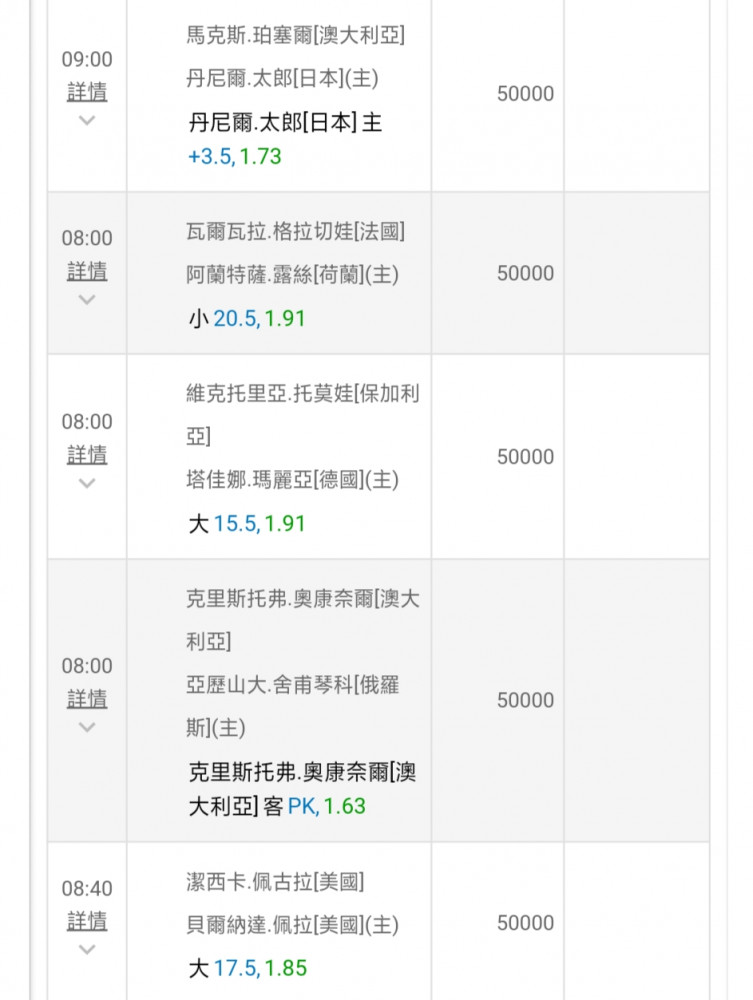Open 詳情 link for the 08:40 match

tap(87, 921)
